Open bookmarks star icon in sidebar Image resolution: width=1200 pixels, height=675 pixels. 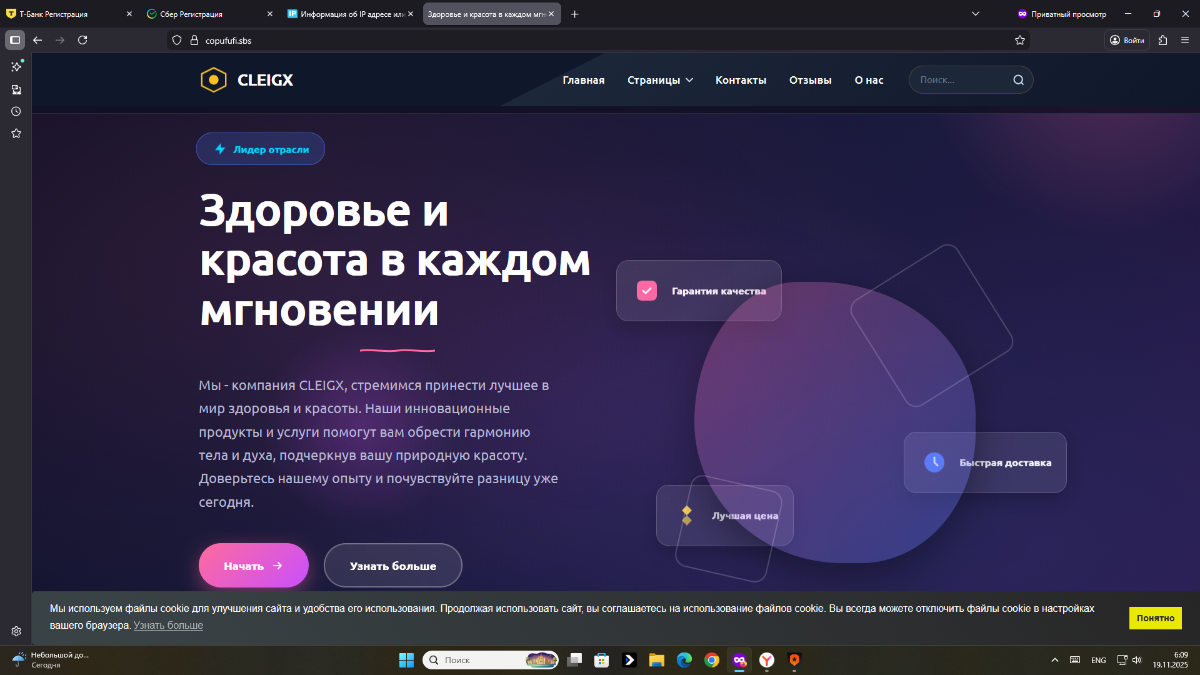(16, 133)
